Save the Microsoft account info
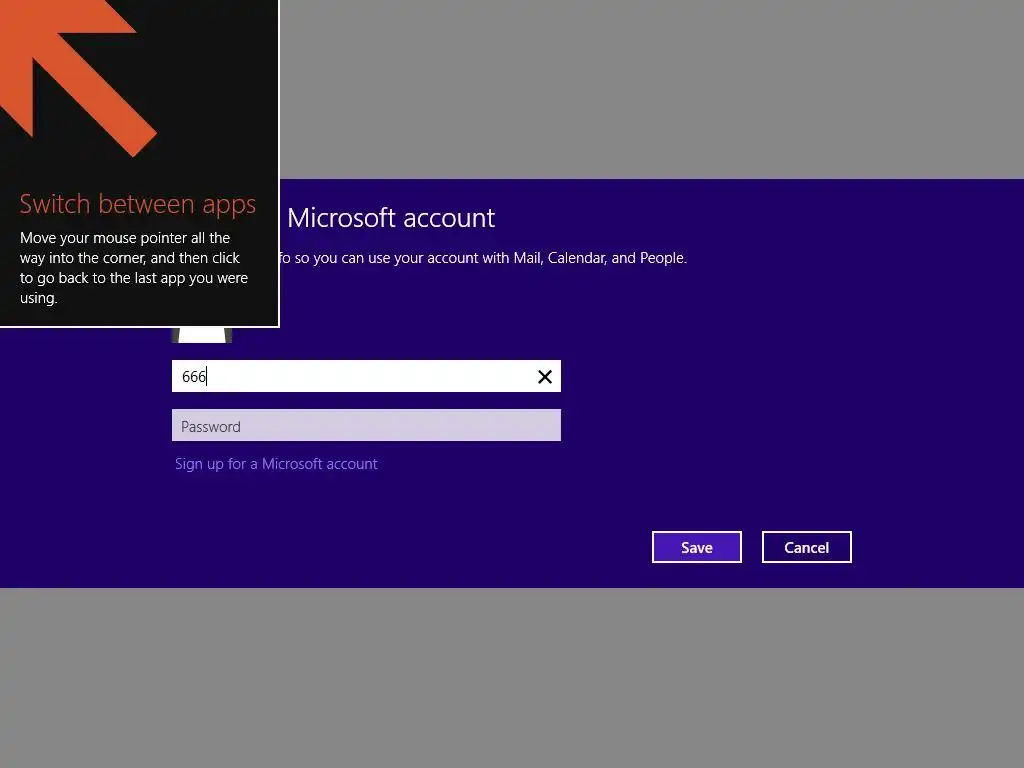1024x768 pixels. coord(696,547)
